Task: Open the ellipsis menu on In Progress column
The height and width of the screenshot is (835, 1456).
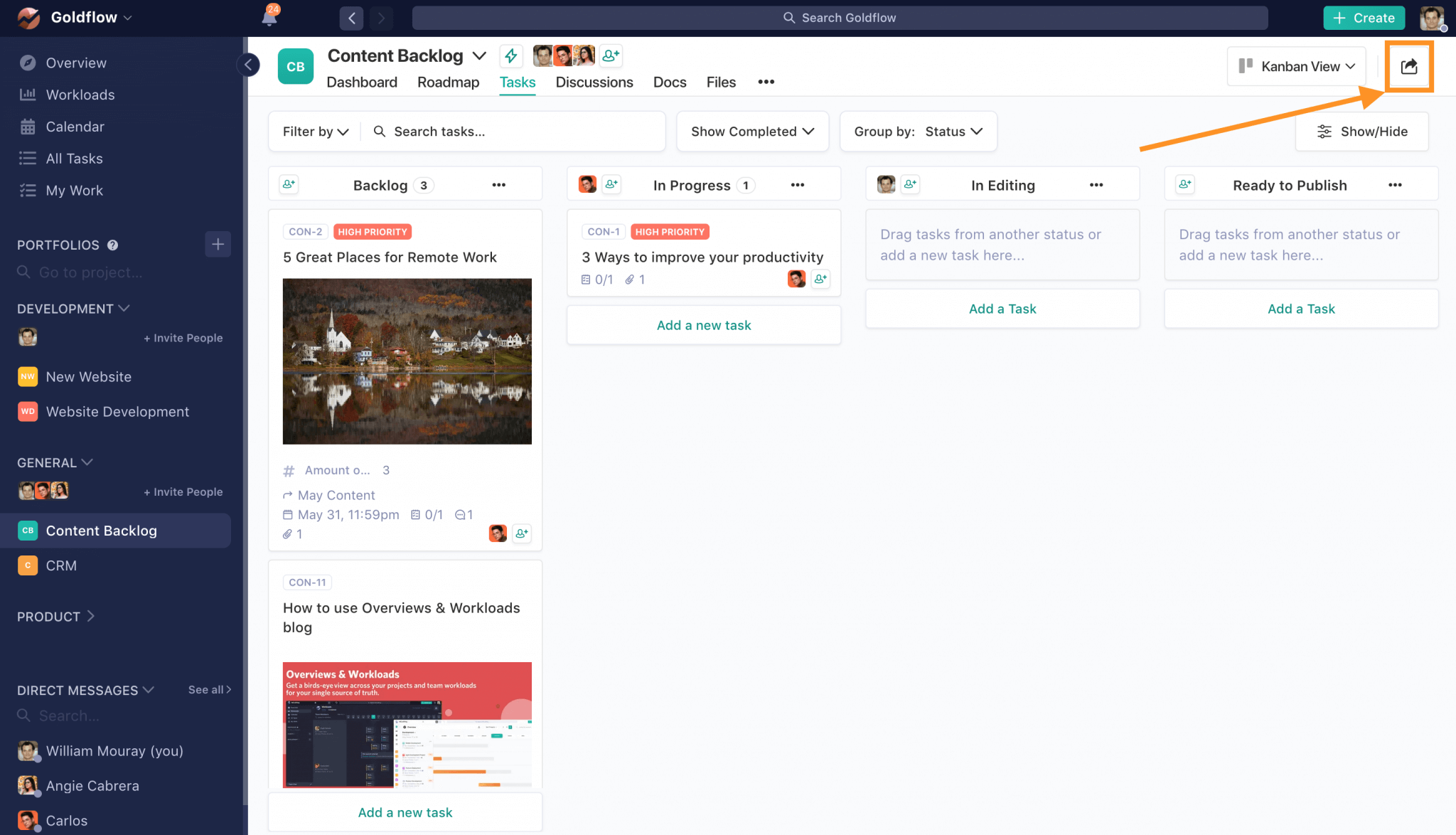Action: tap(797, 184)
